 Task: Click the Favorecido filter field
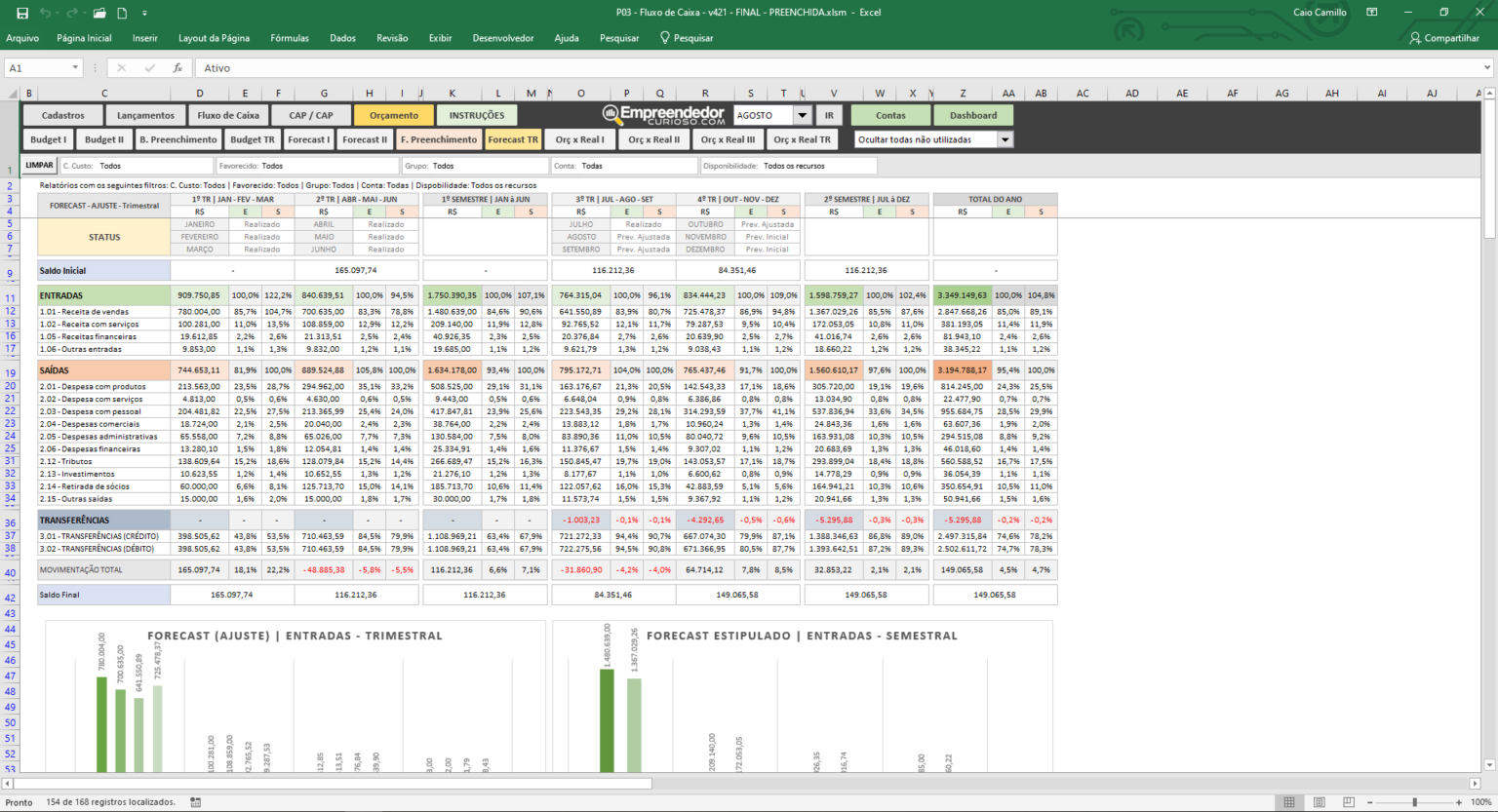pos(308,166)
